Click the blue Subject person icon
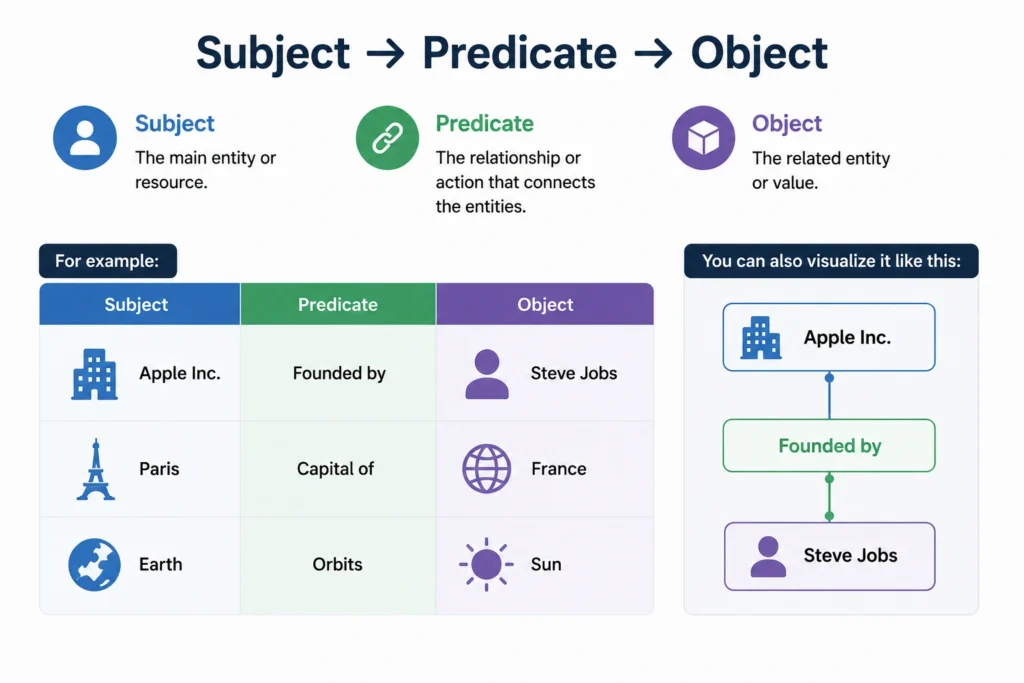The width and height of the screenshot is (1024, 683). click(x=85, y=138)
